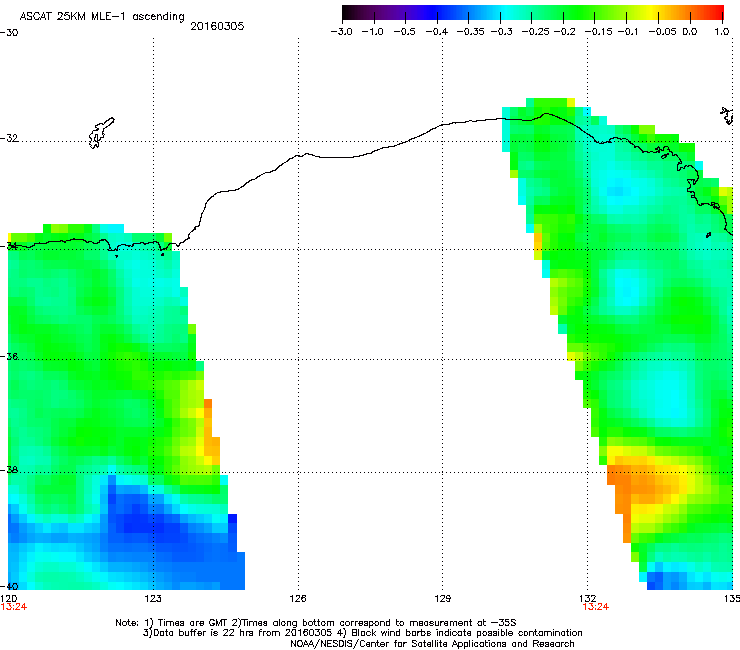The width and height of the screenshot is (740, 650).
Task: Click the colorbar label 1.0
Action: tap(722, 32)
